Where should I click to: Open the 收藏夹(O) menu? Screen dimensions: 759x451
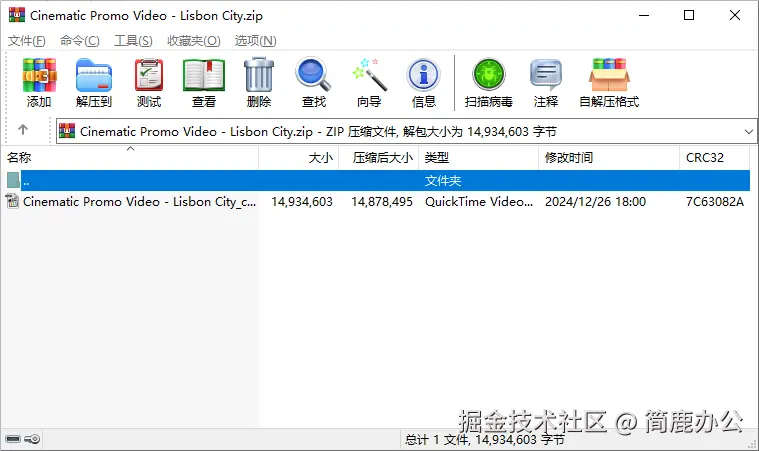tap(194, 41)
